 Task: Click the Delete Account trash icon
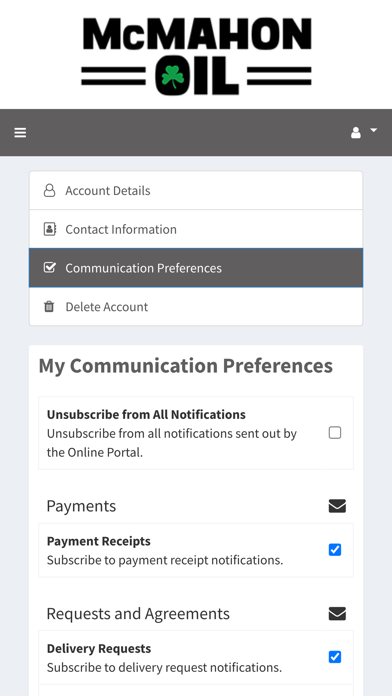click(x=49, y=306)
